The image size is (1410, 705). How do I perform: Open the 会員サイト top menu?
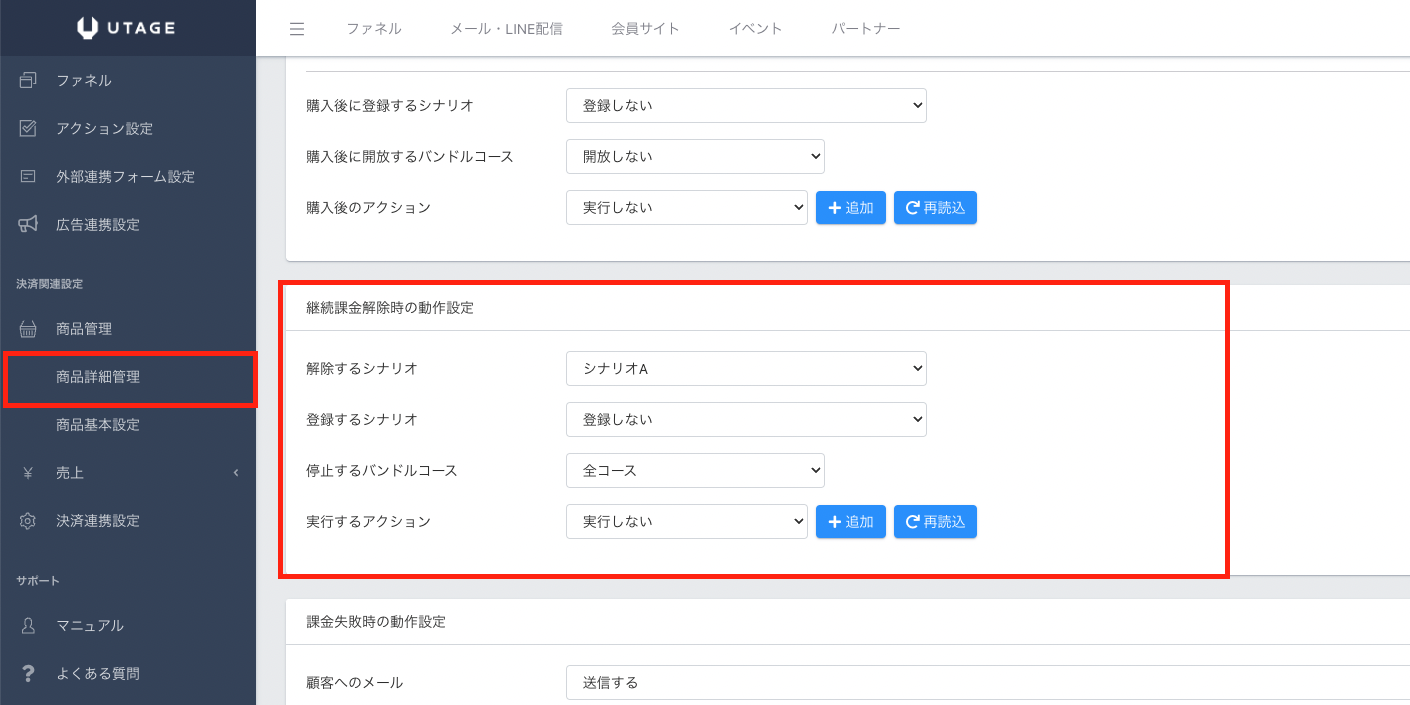(x=645, y=29)
